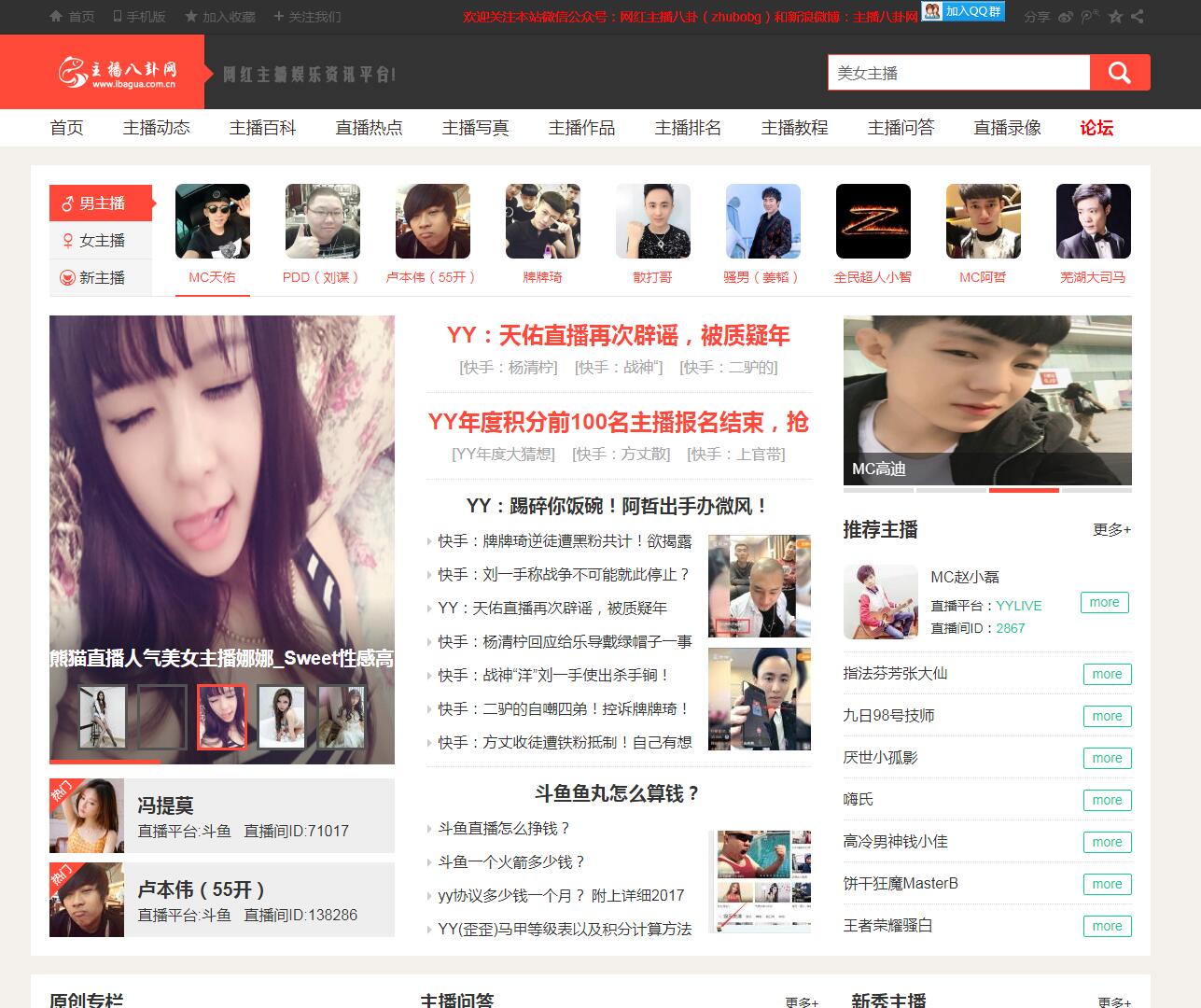The height and width of the screenshot is (1008, 1201).
Task: Click the home icon link in top bar
Action: pyautogui.click(x=71, y=17)
